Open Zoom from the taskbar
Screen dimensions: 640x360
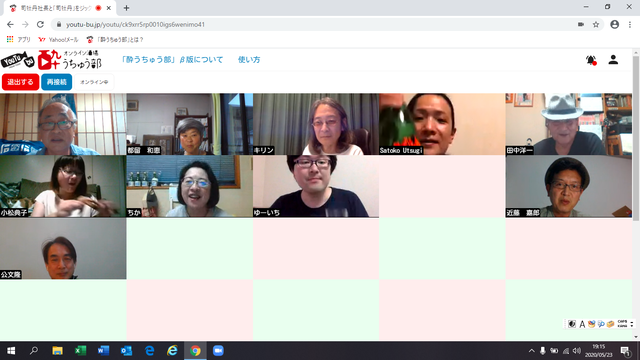tap(218, 351)
